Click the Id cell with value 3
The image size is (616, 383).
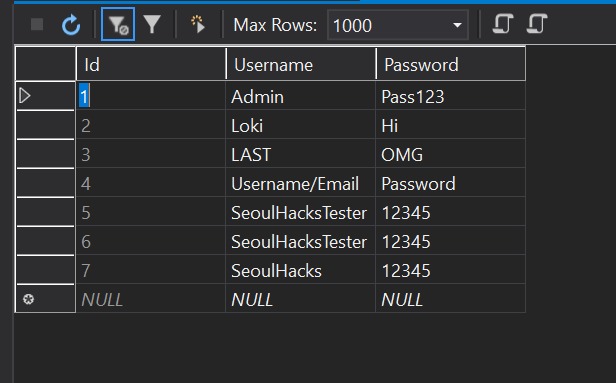click(x=151, y=154)
